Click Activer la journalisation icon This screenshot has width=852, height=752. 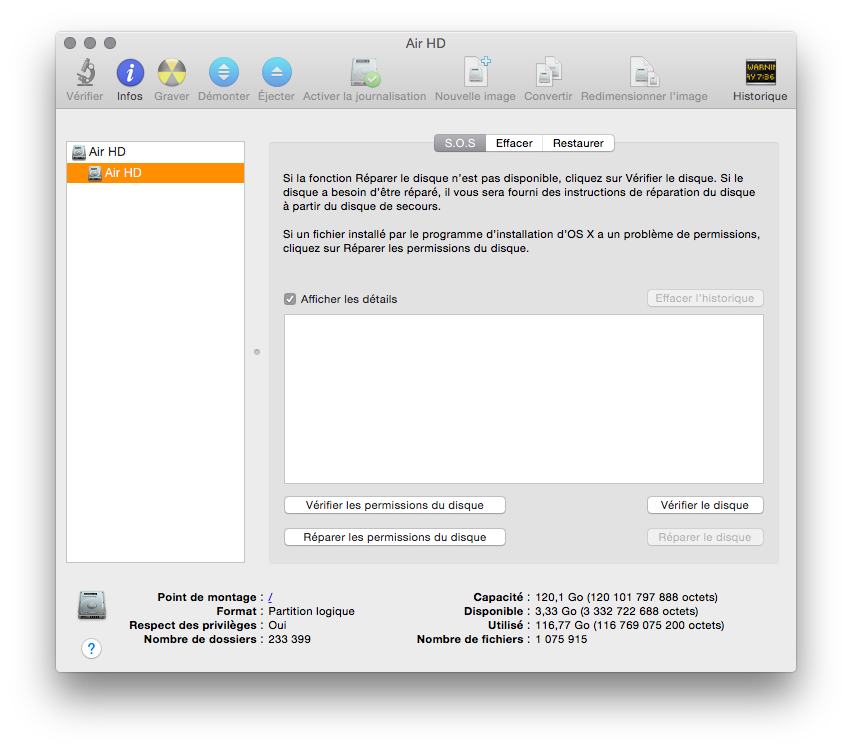365,72
